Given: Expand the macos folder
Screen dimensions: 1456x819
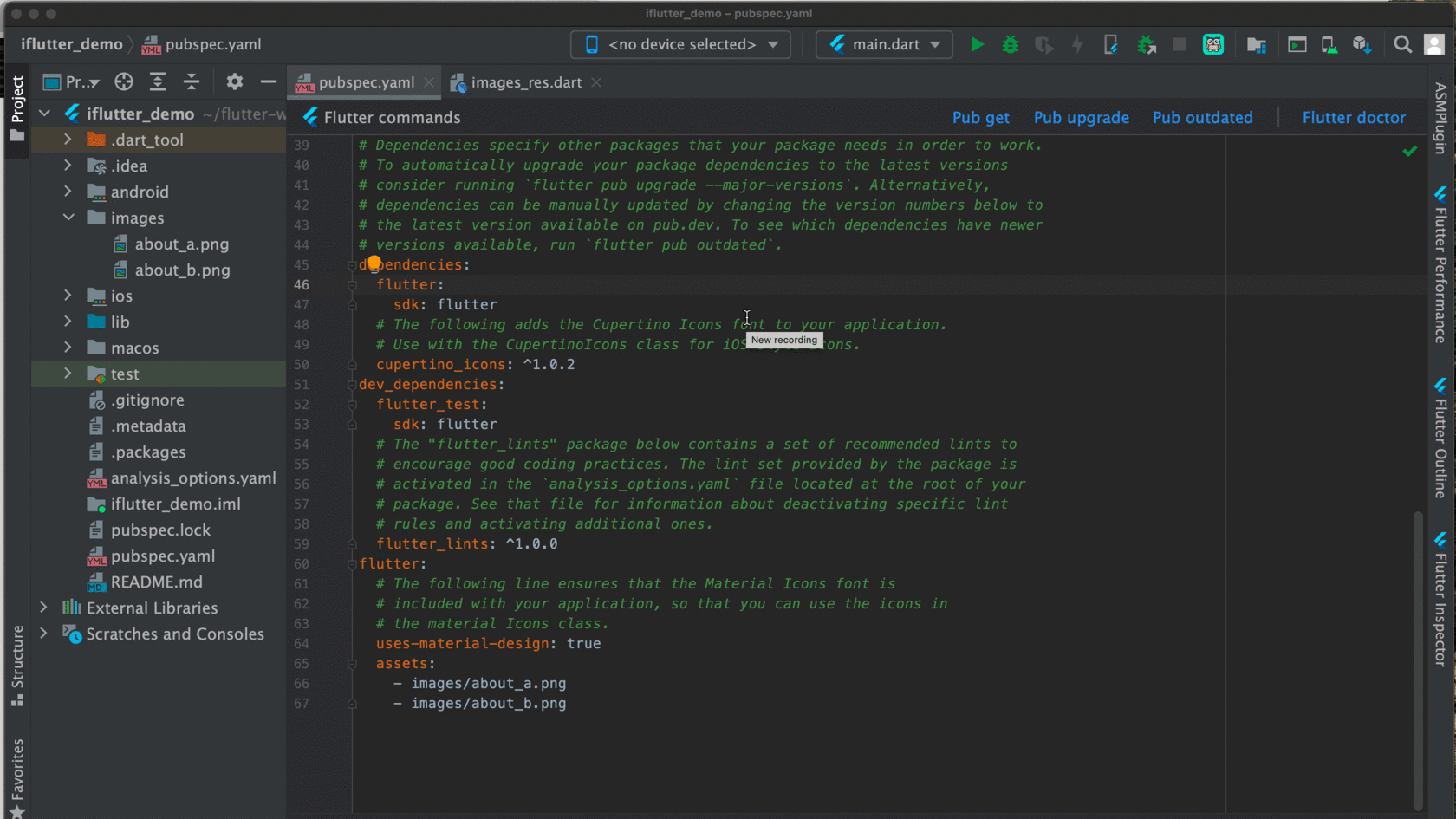Looking at the screenshot, I should click(68, 348).
